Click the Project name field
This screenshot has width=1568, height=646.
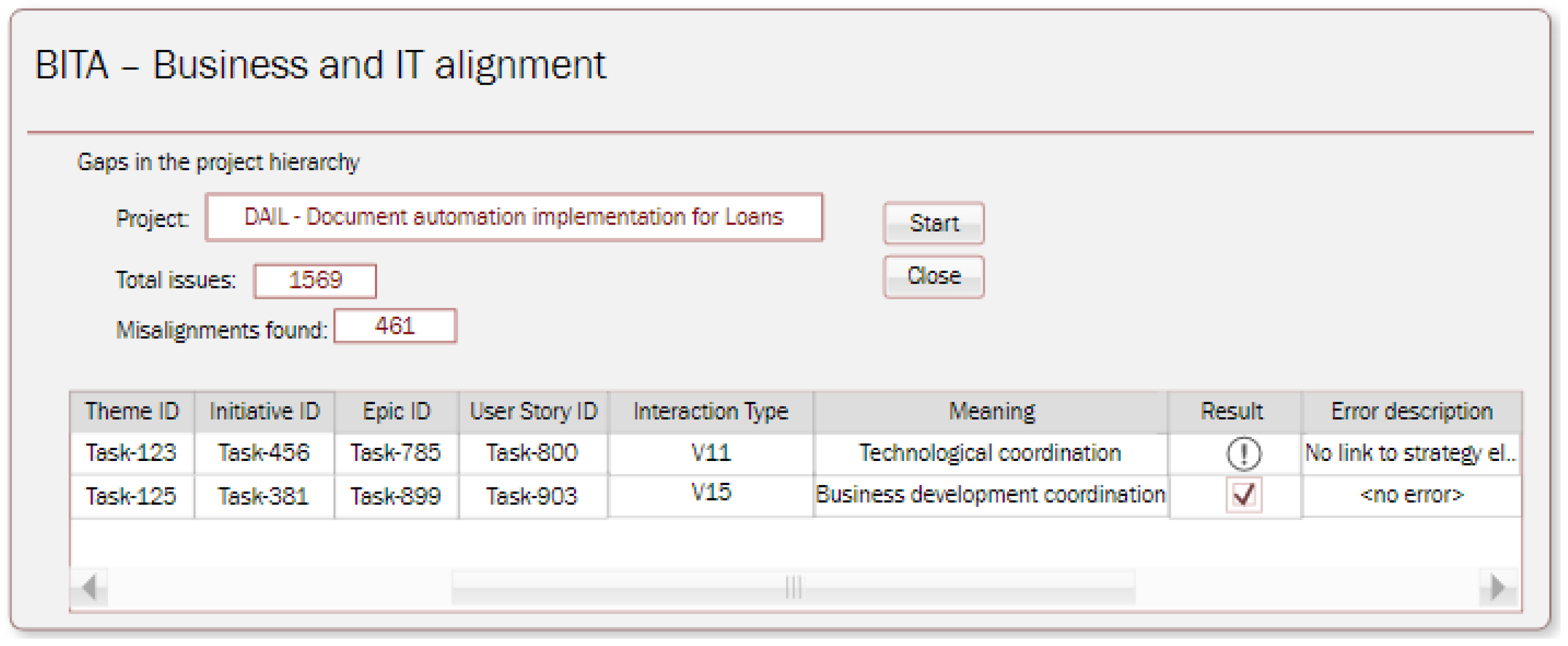click(x=513, y=218)
